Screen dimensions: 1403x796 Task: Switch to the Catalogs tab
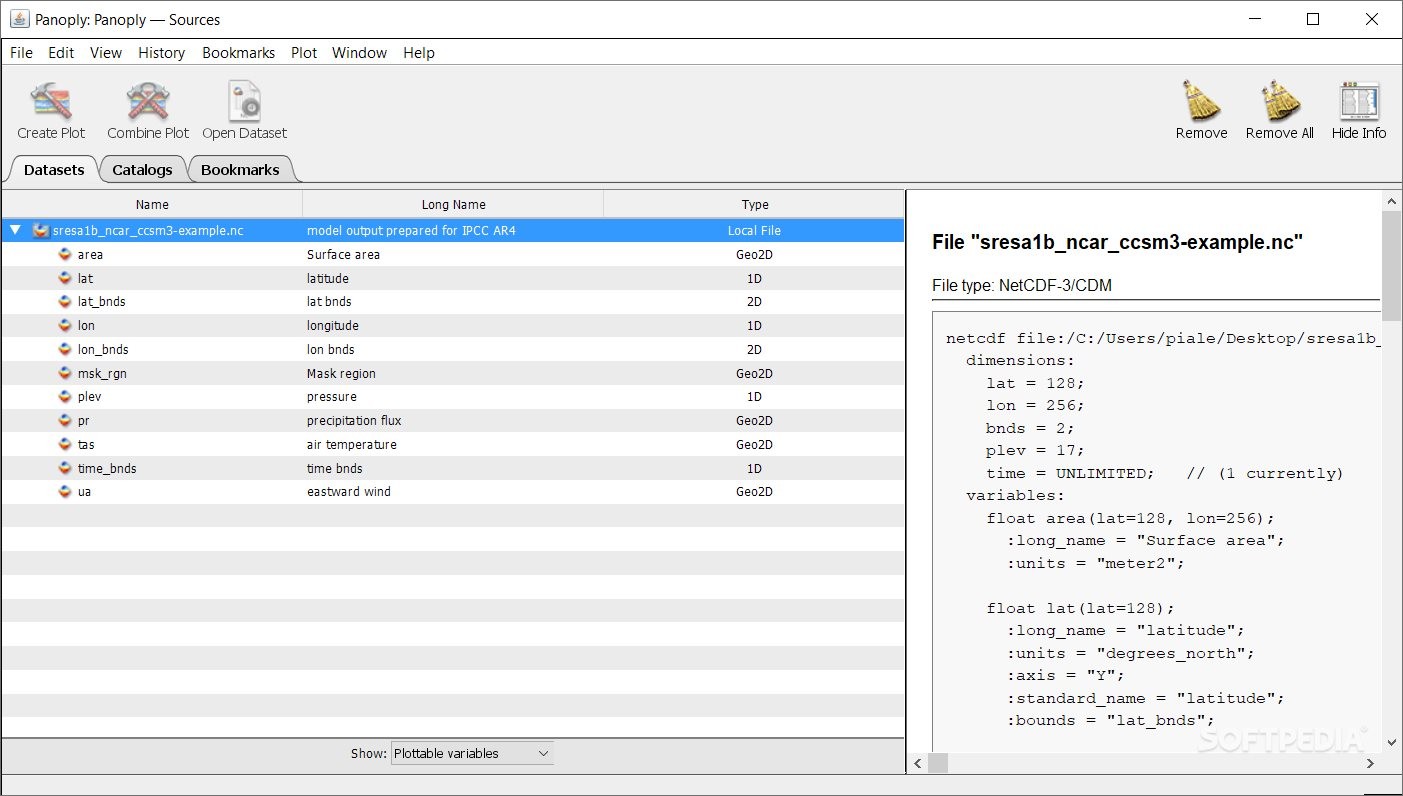pos(142,170)
